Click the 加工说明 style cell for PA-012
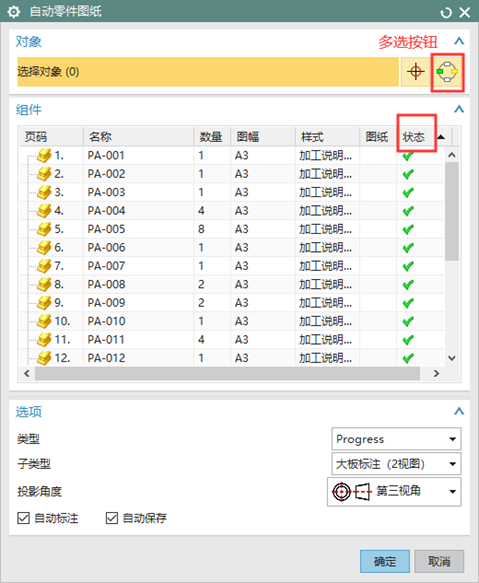 [327, 358]
